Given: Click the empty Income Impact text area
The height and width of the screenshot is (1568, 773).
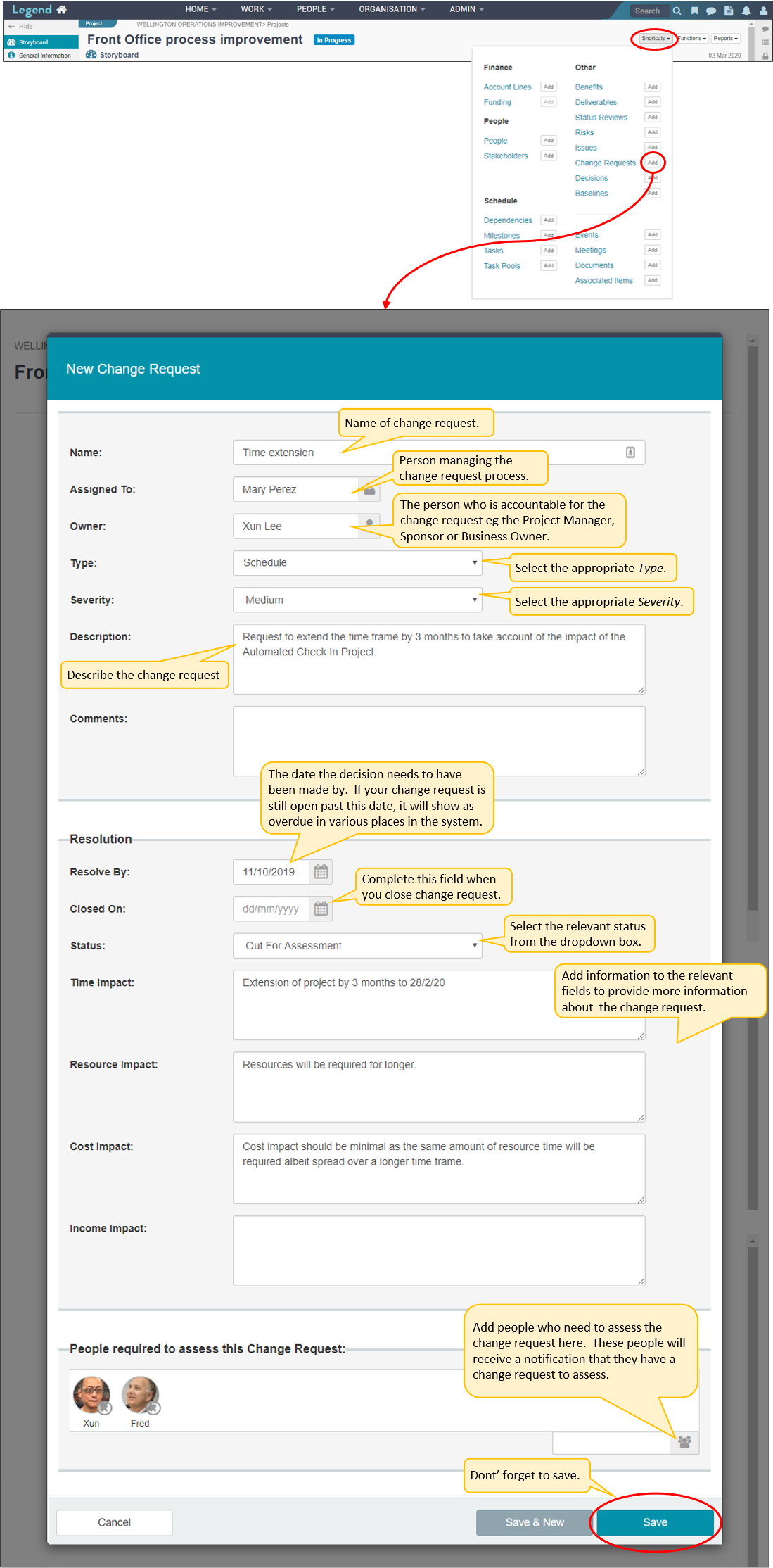Looking at the screenshot, I should [x=439, y=1251].
